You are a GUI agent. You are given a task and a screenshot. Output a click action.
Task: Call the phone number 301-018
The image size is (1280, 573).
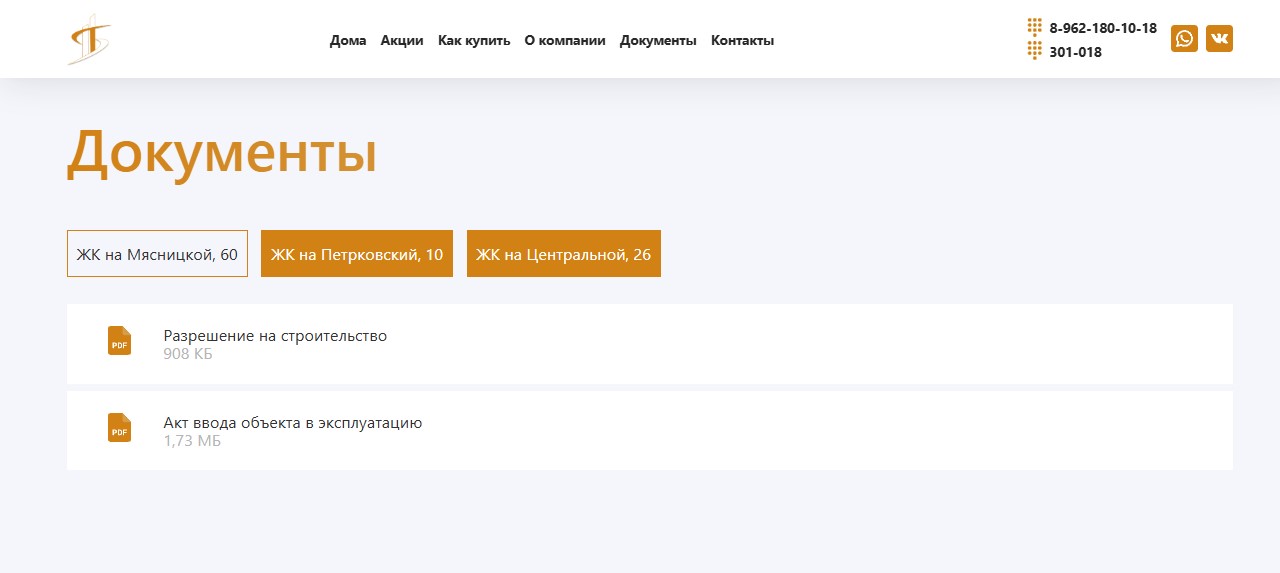click(1075, 52)
